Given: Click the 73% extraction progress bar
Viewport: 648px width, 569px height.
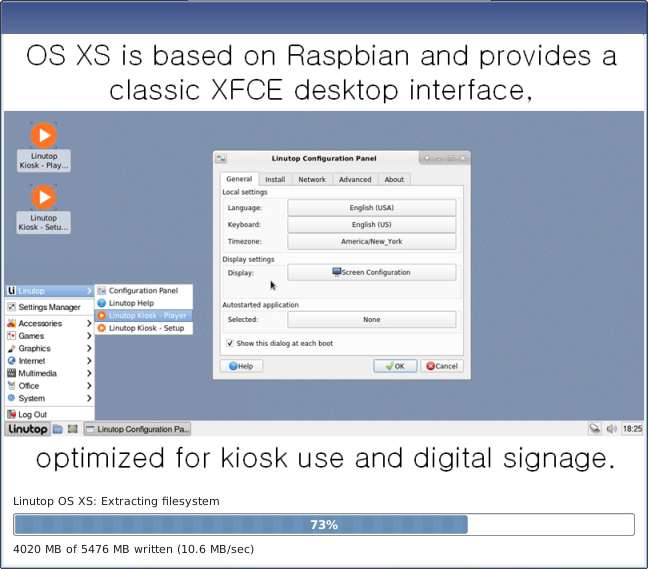Looking at the screenshot, I should [x=324, y=525].
